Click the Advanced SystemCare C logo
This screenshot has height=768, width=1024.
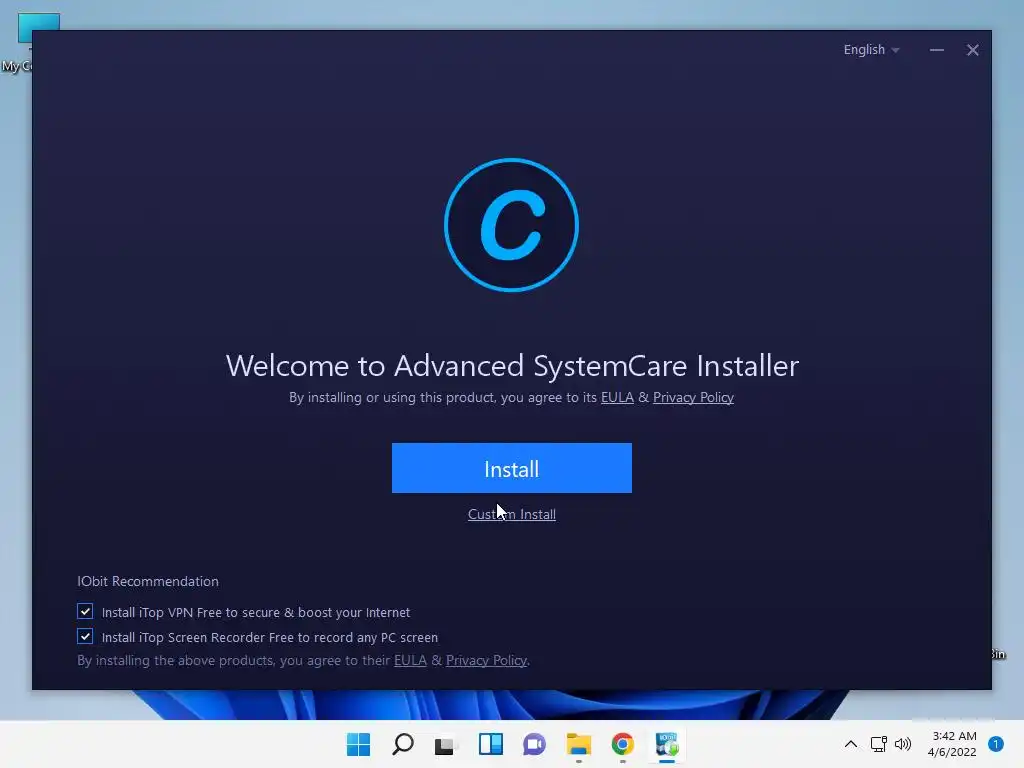tap(511, 225)
